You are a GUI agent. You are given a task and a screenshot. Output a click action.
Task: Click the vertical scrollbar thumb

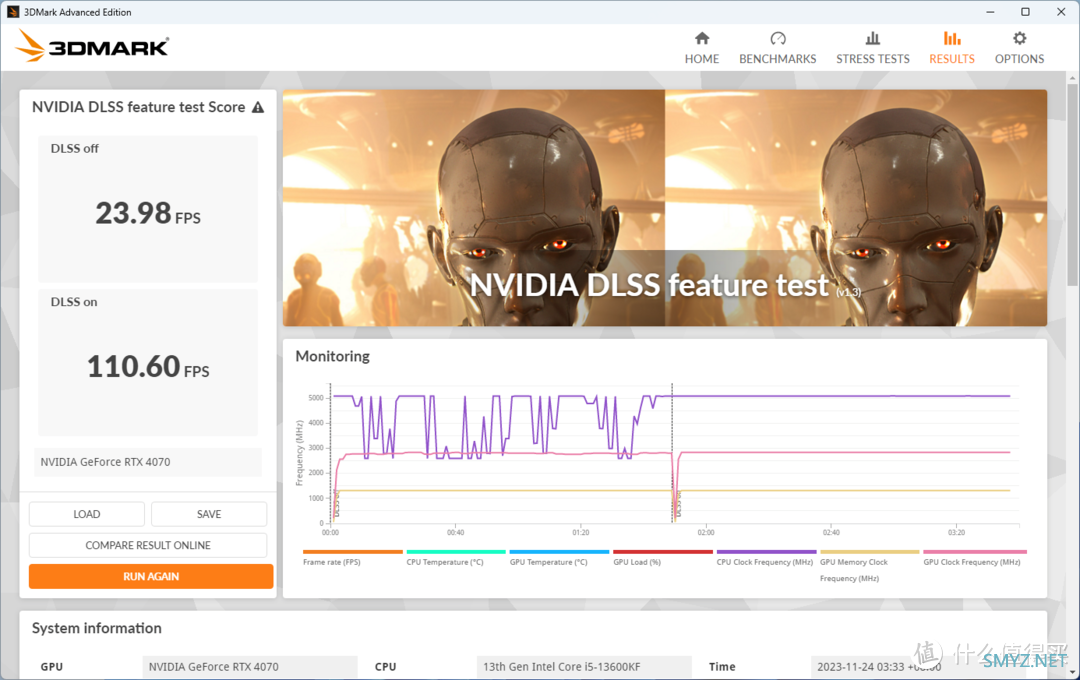coord(1072,185)
